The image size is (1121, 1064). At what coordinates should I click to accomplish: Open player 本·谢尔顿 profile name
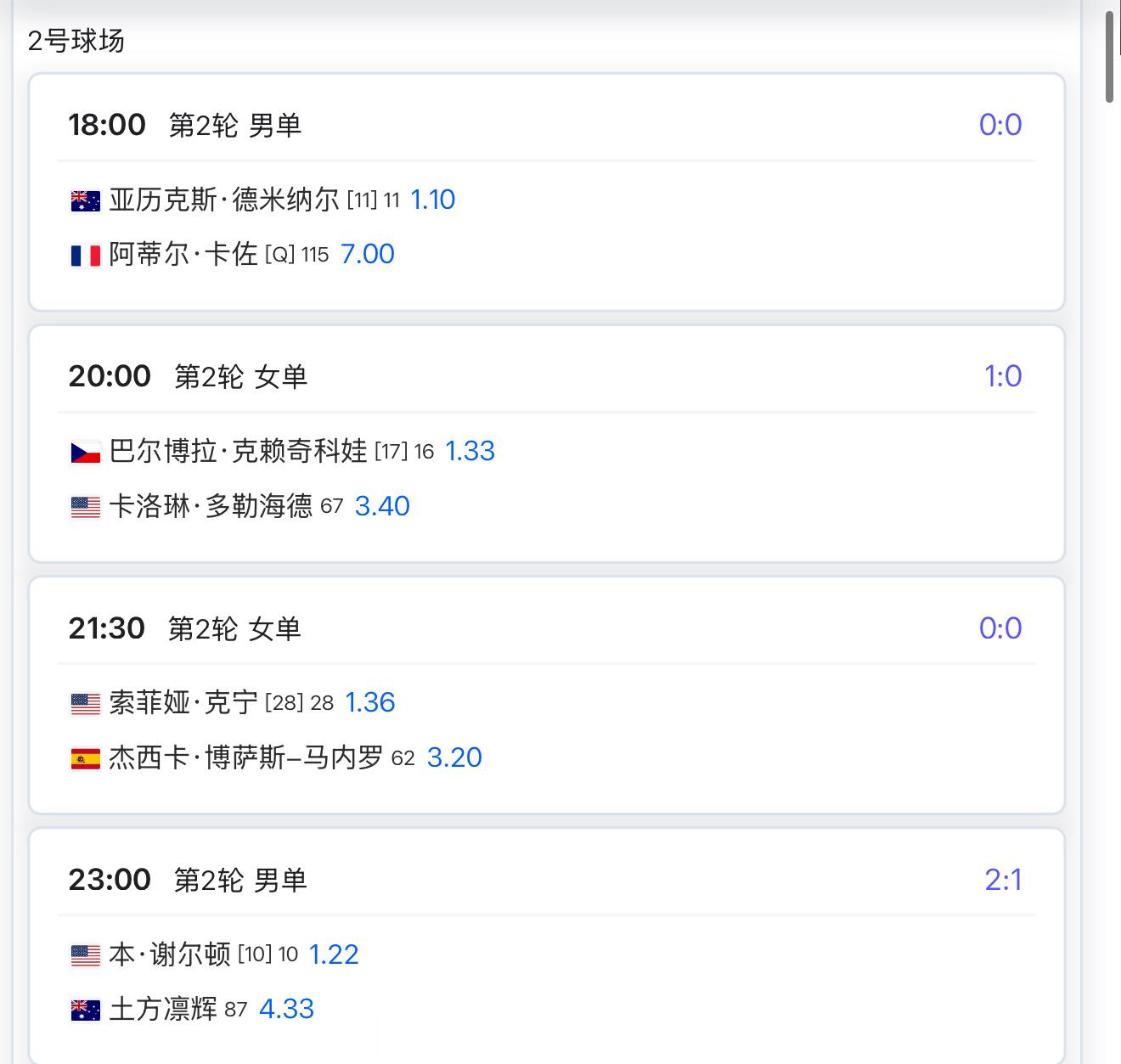(170, 954)
